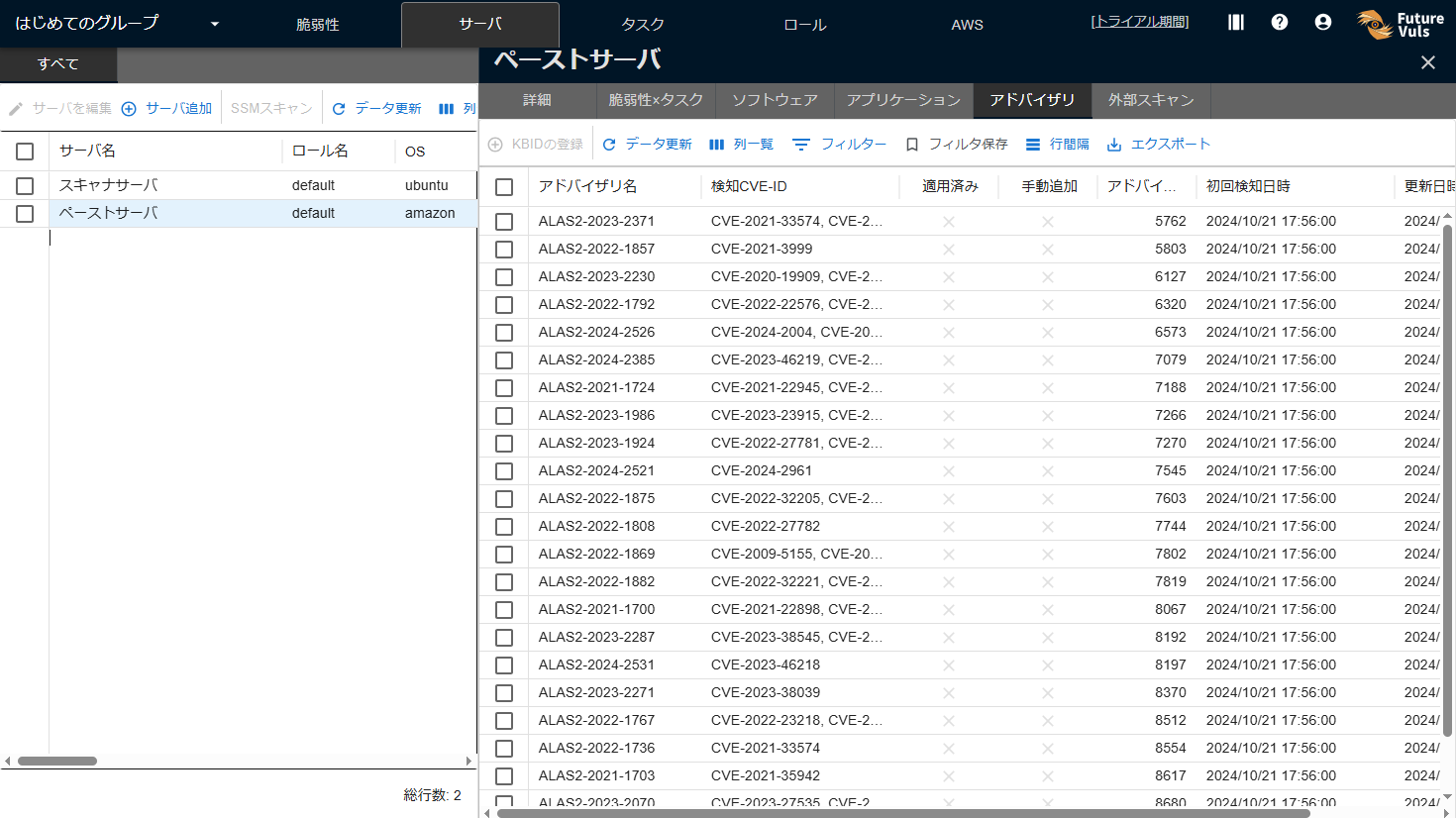
Task: Click advisory table vertical scrollbar thumb
Action: coord(1447,480)
